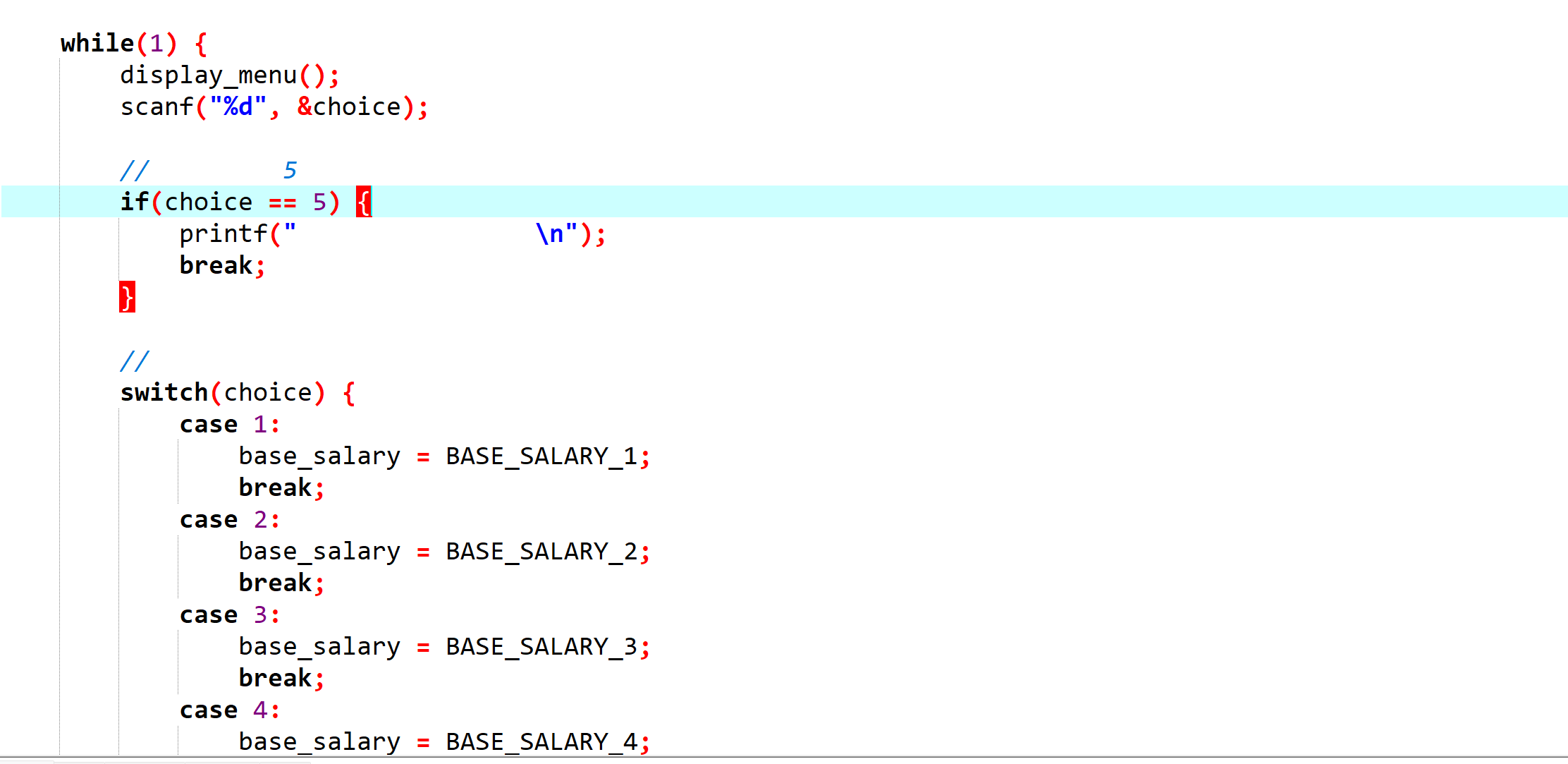Click the case 1 label
The height and width of the screenshot is (764, 1568).
click(228, 425)
